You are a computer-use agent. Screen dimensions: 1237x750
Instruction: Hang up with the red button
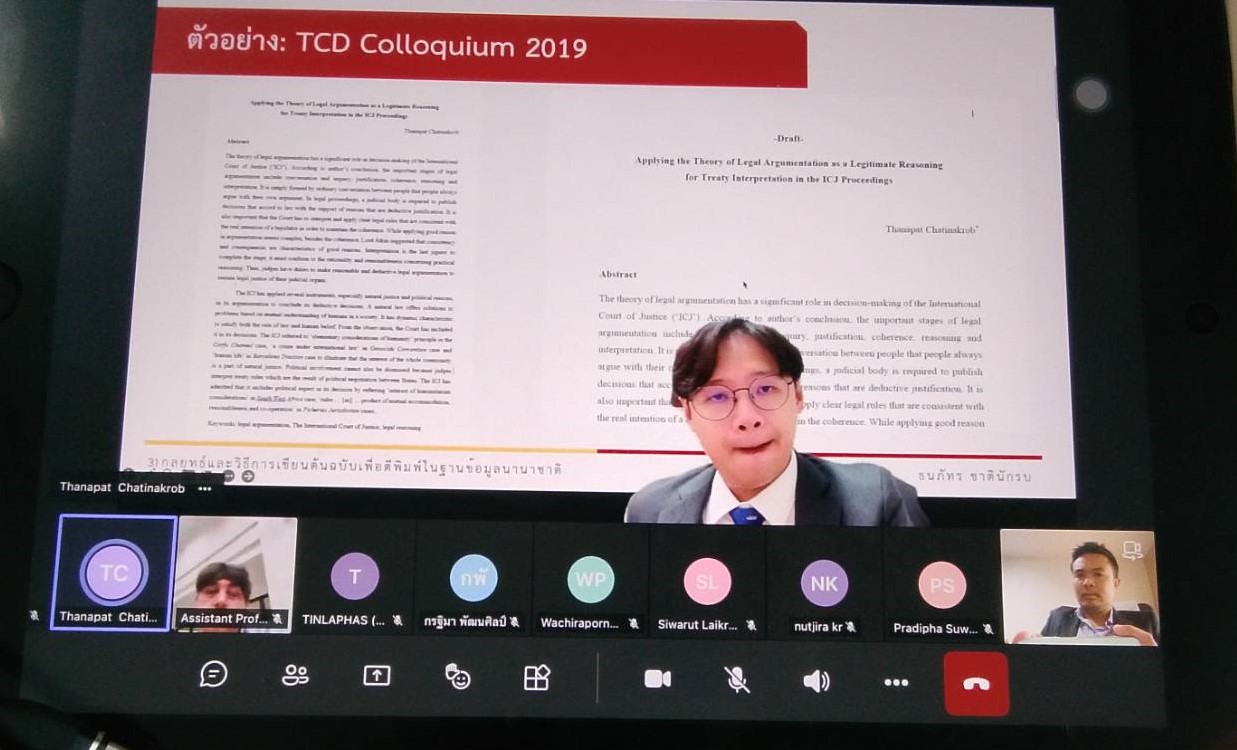[976, 684]
